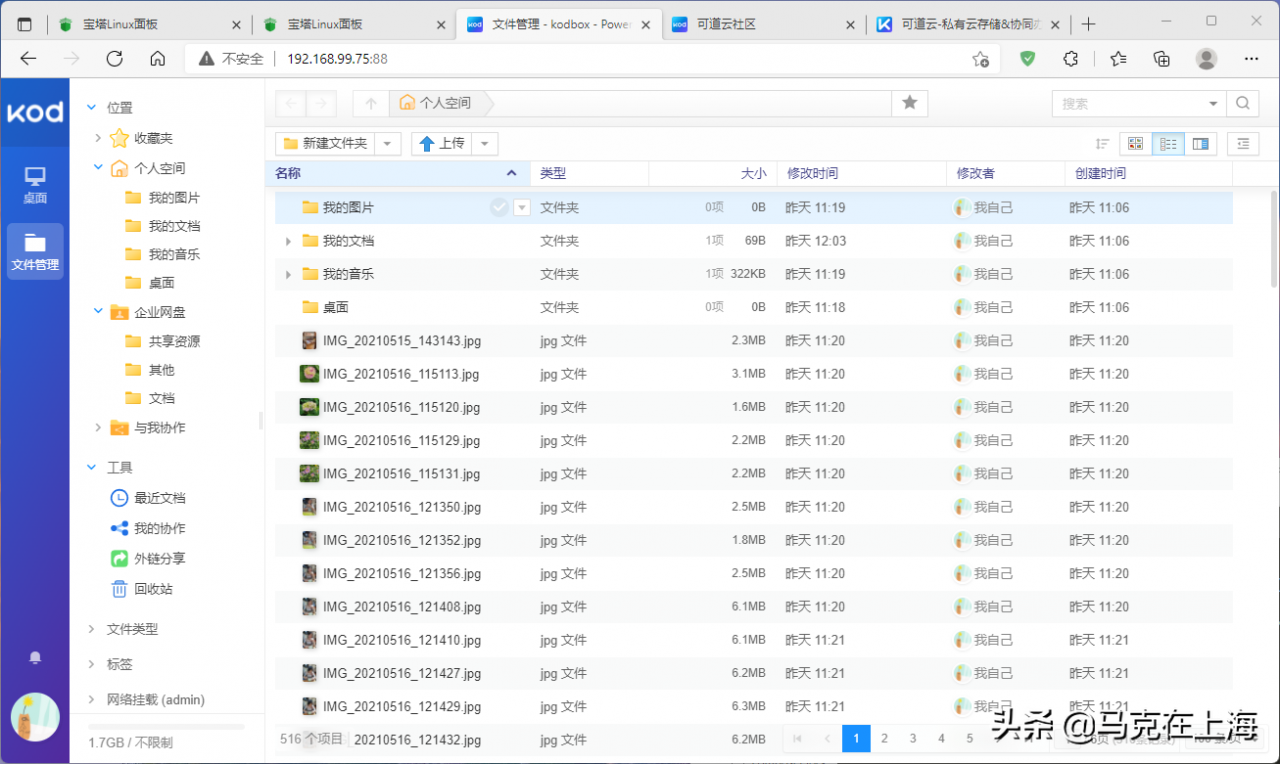1280x764 pixels.
Task: Toggle the selection checkmark on 我的图片 row
Action: click(x=499, y=207)
